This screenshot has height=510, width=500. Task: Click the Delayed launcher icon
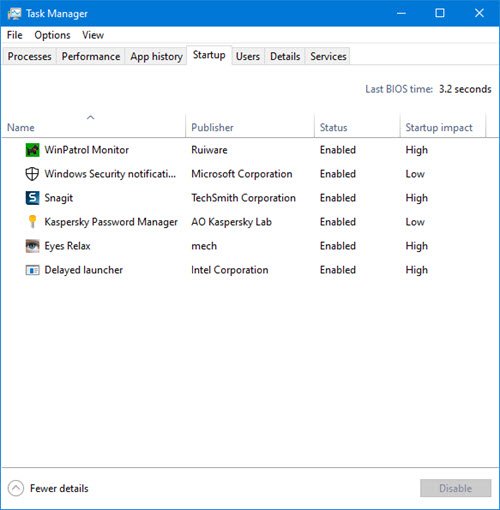32,270
